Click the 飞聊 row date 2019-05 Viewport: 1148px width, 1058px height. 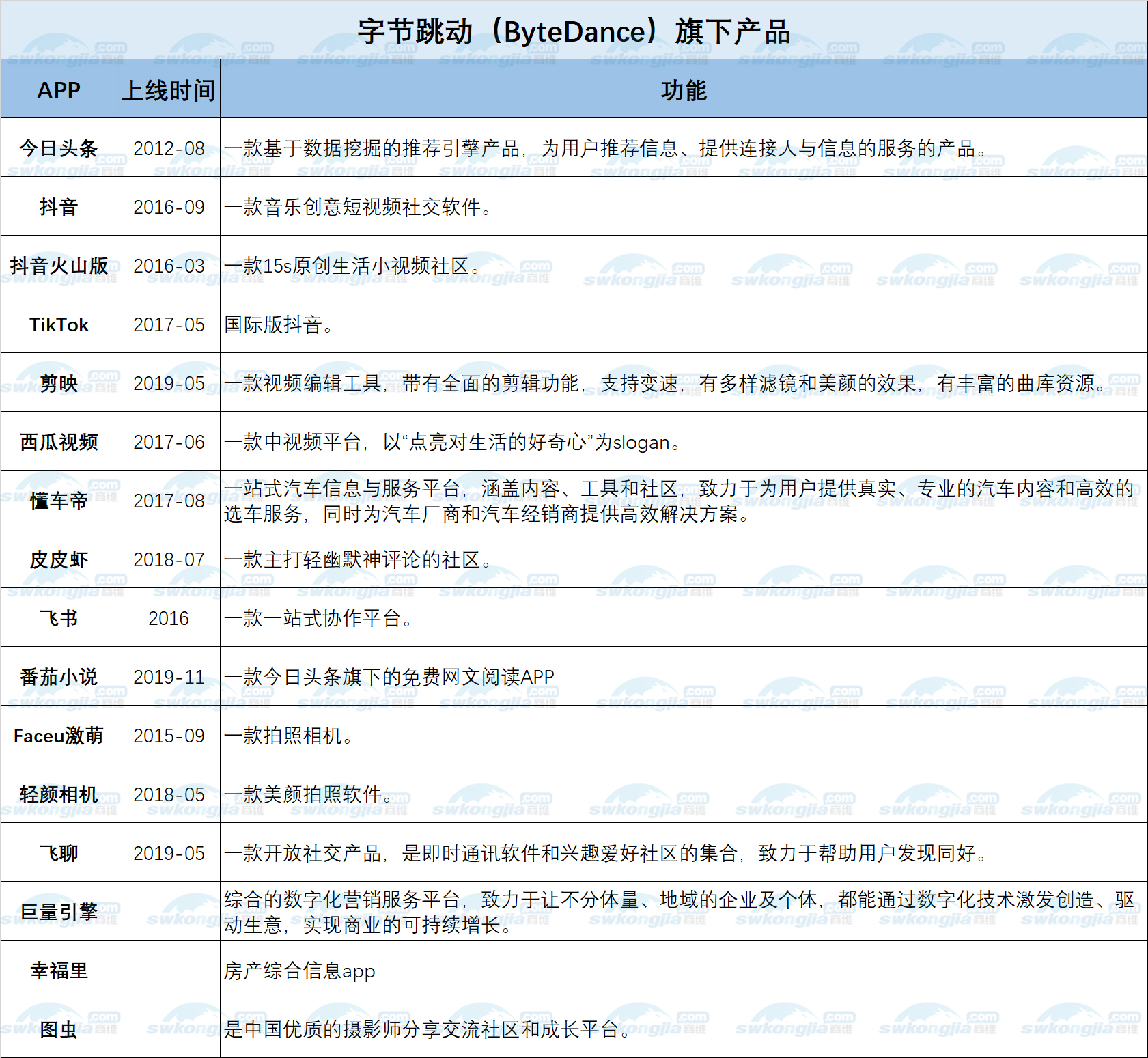pos(169,853)
